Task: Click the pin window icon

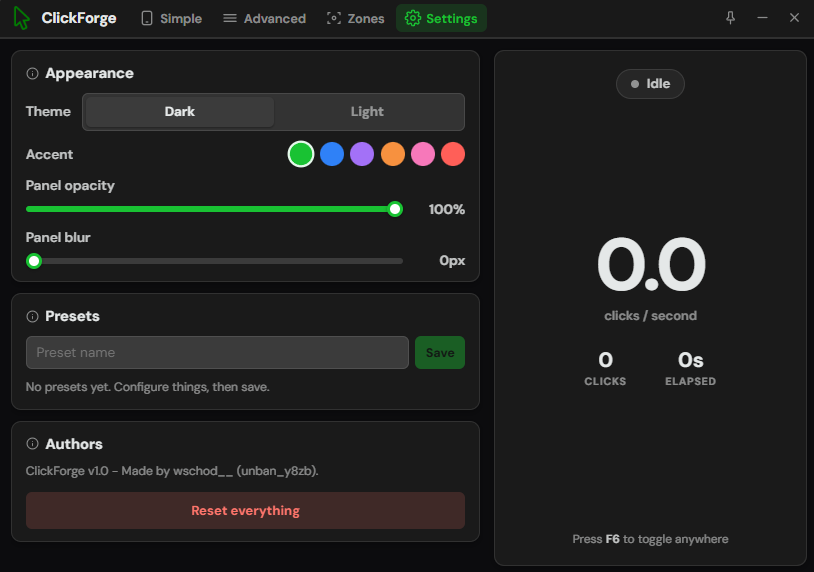Action: click(730, 18)
